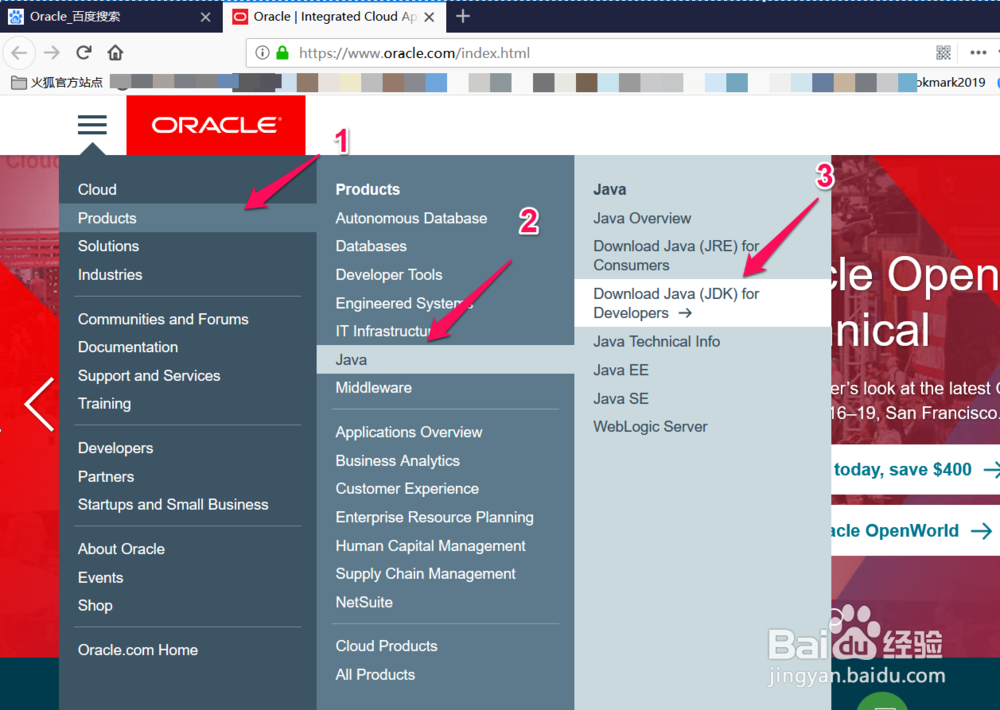Click the Oracle OpenWorld banner button
The image size is (1000, 710).
(x=916, y=531)
